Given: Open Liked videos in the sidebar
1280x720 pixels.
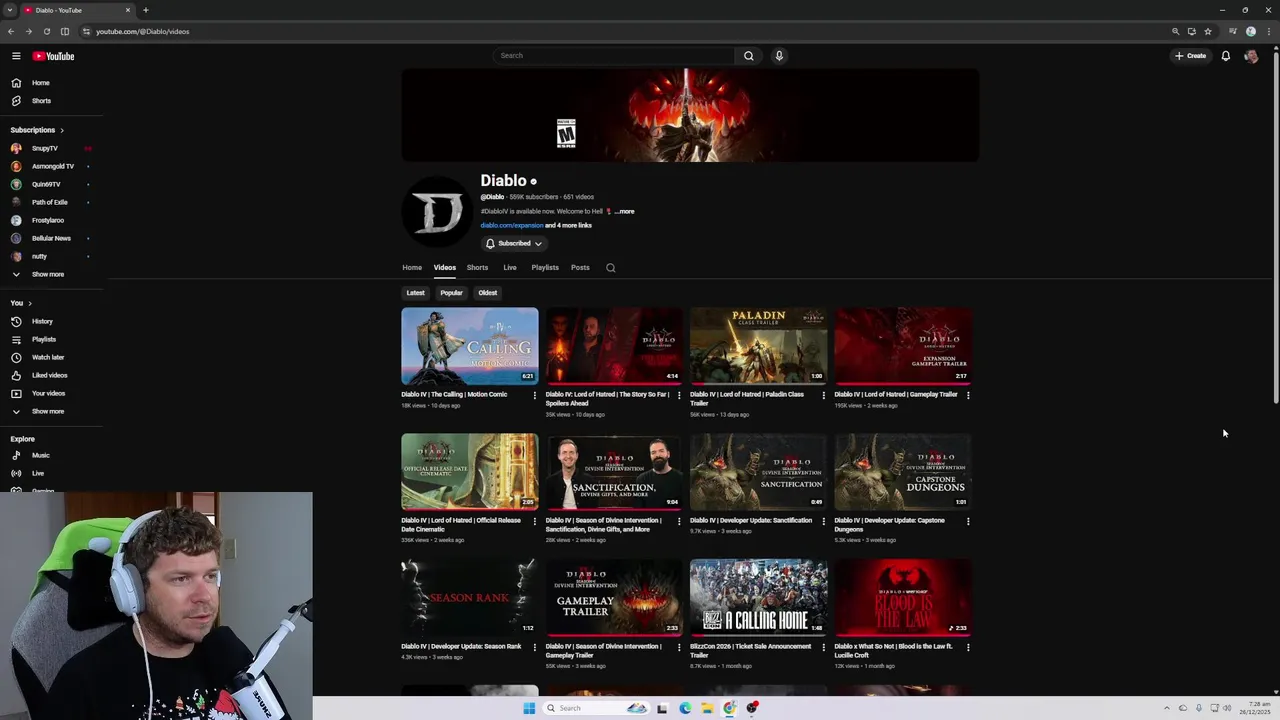Looking at the screenshot, I should 51,375.
